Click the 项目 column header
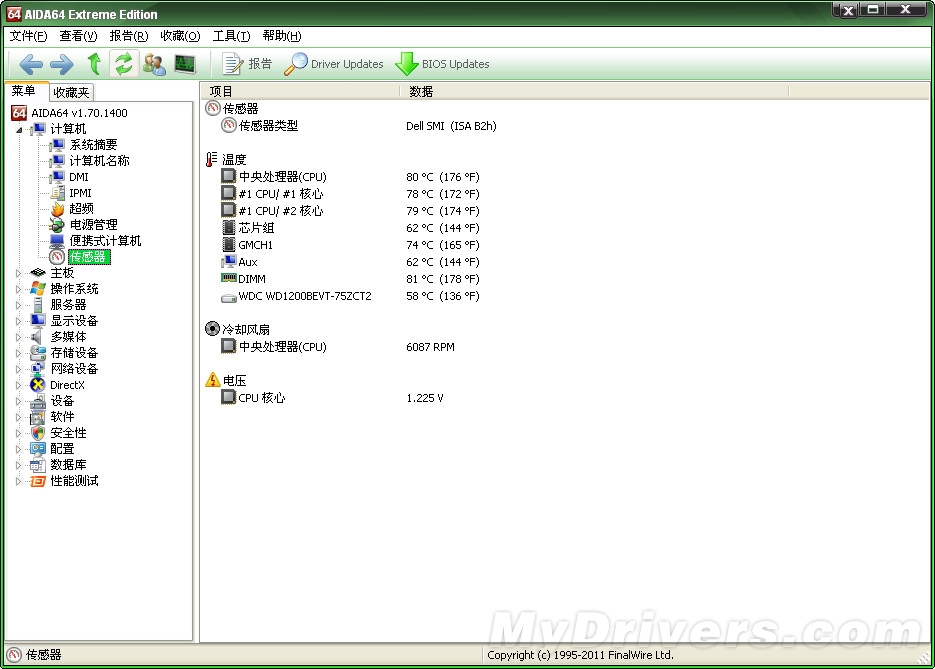The image size is (935, 669). click(300, 91)
